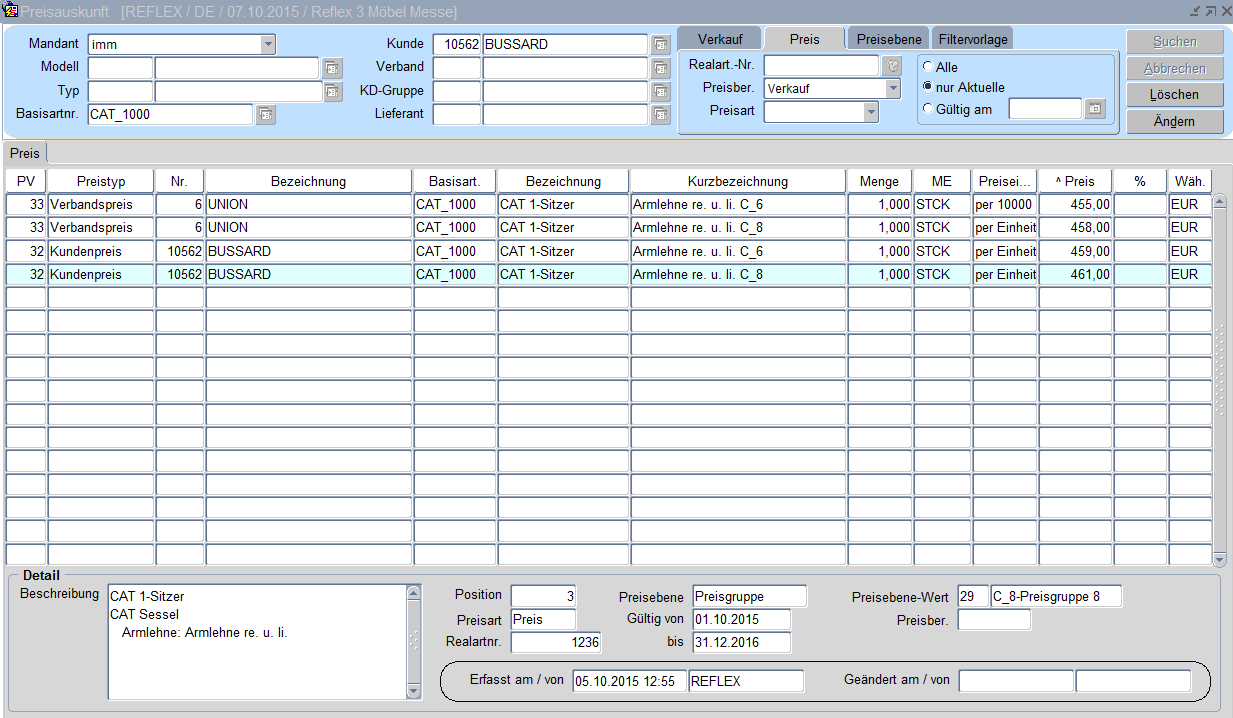
Task: Open lookup icon next to Modell field
Action: pos(332,68)
